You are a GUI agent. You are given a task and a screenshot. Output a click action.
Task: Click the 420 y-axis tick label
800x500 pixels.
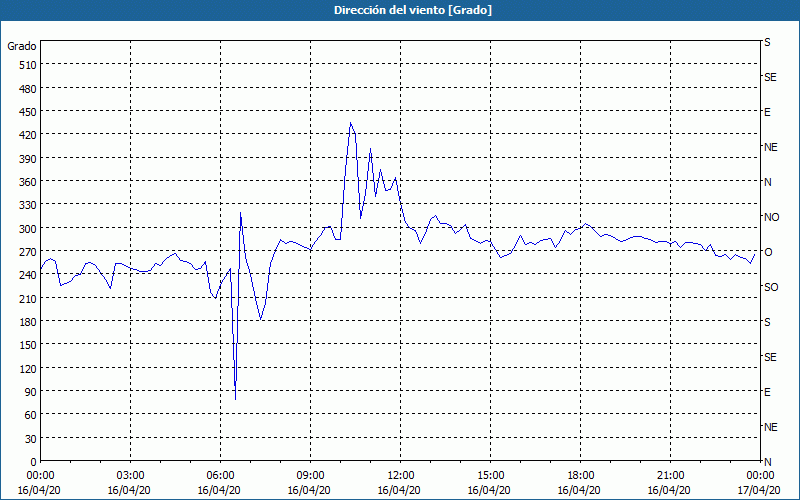click(29, 135)
